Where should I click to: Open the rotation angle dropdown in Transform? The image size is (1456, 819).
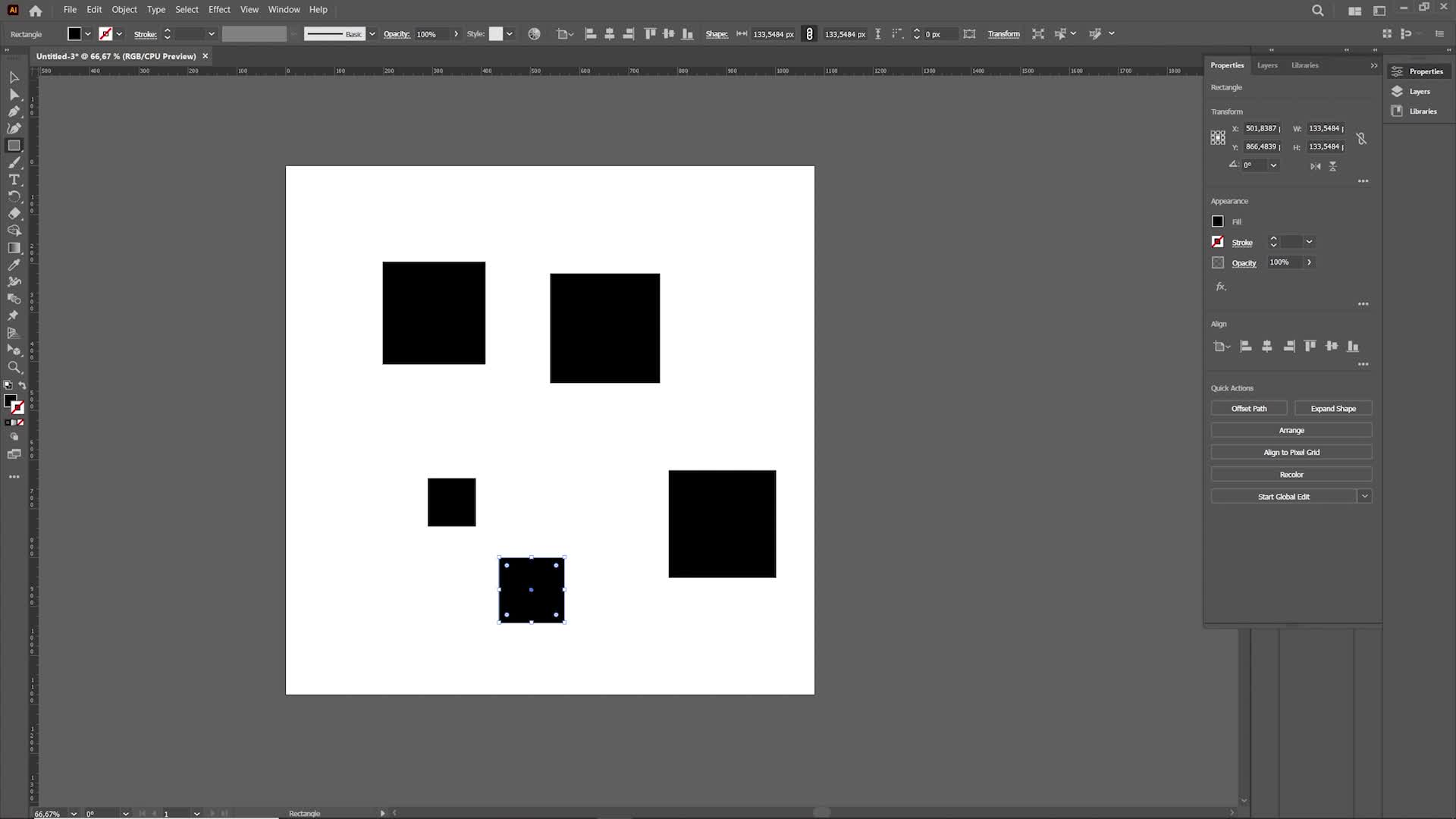(1273, 165)
